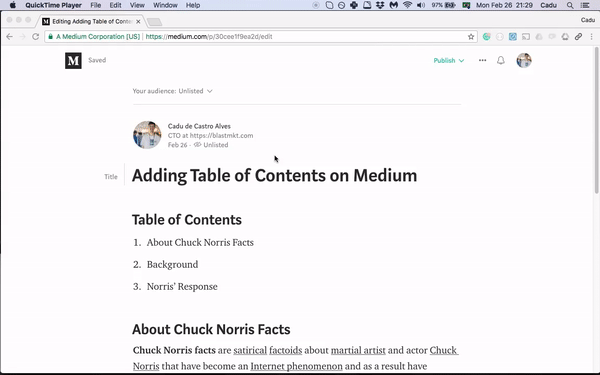Viewport: 600px width, 375px height.
Task: Click list item 'Norris' Response'
Action: tap(182, 287)
